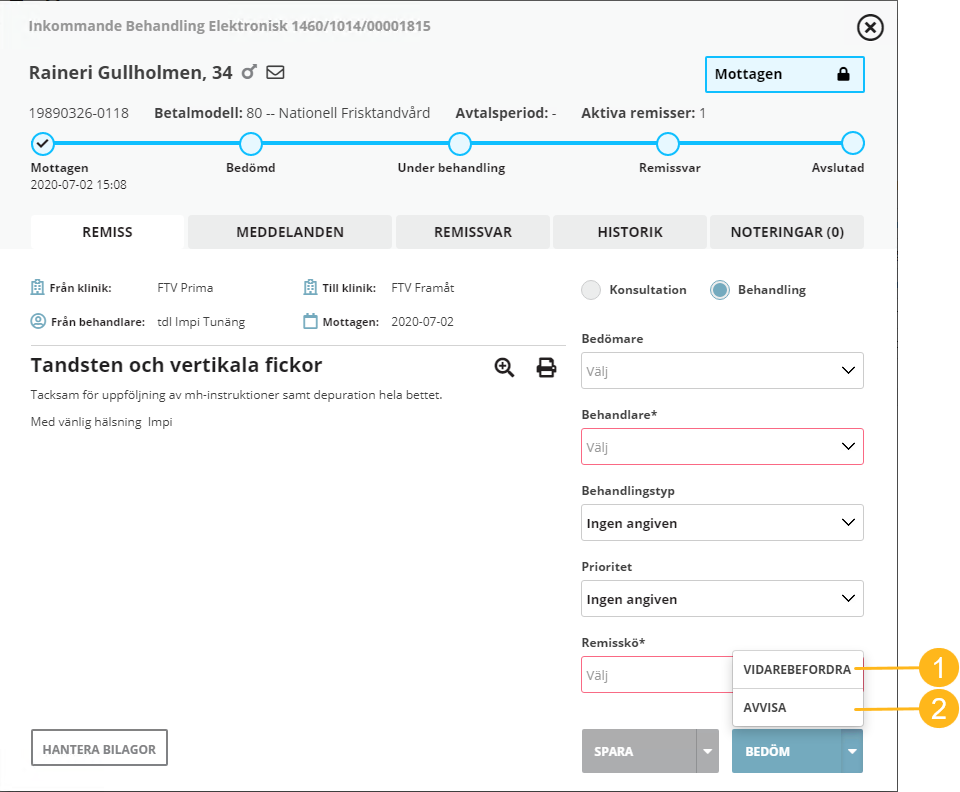Click the Mottagen checkmark status step
This screenshot has width=960, height=792.
click(x=42, y=144)
